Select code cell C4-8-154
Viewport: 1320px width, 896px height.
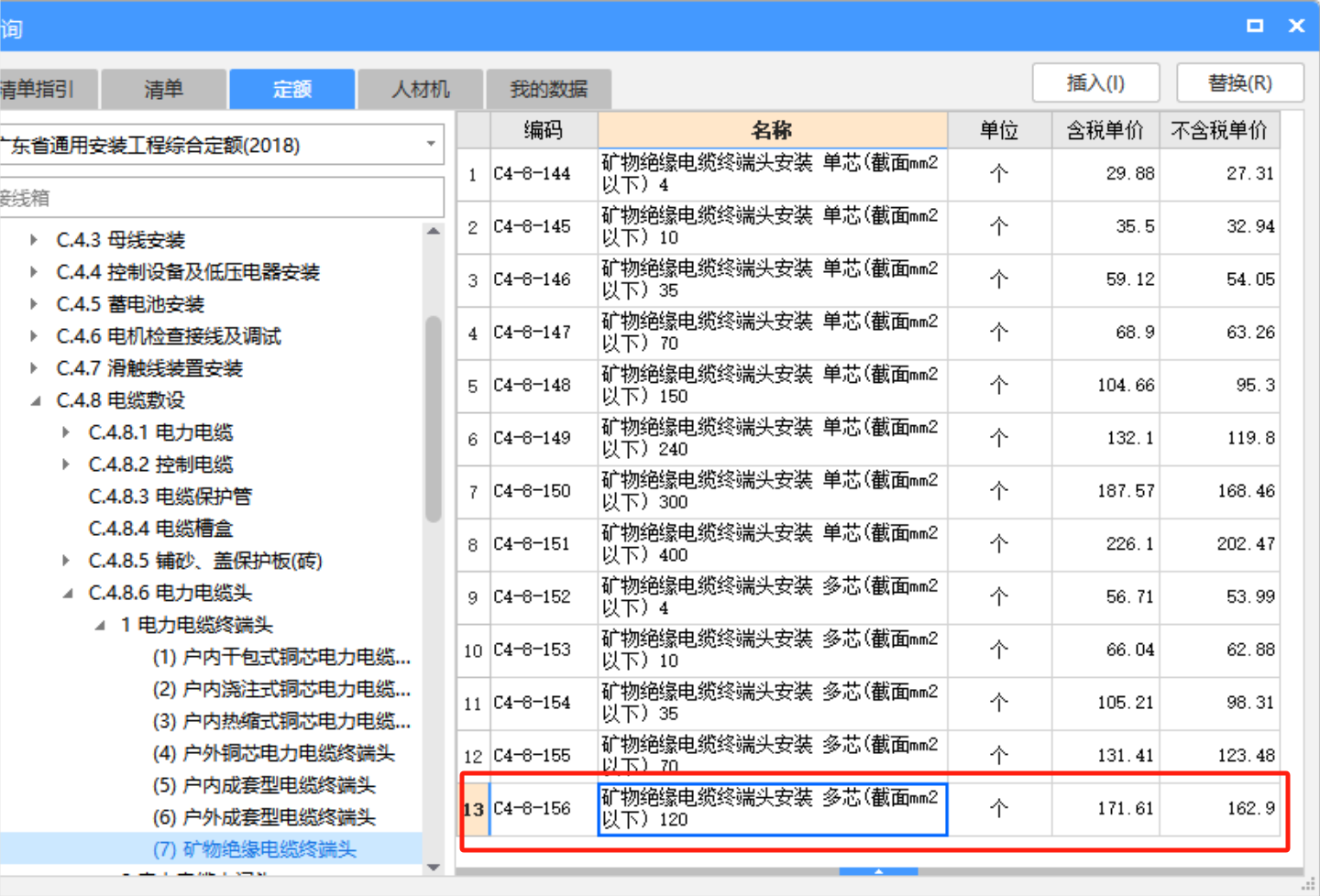[x=544, y=704]
